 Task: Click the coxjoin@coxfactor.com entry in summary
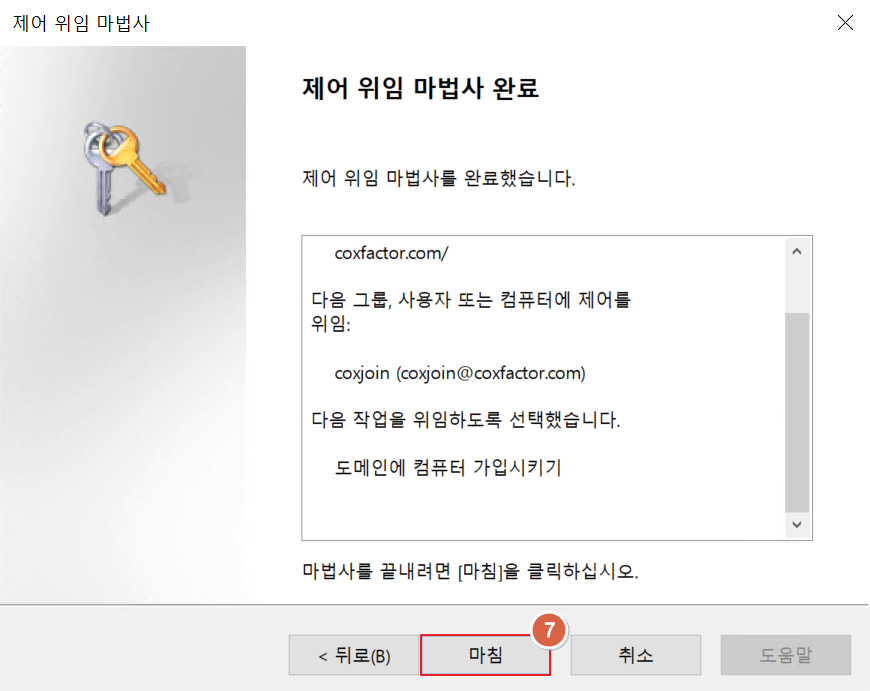click(x=460, y=373)
